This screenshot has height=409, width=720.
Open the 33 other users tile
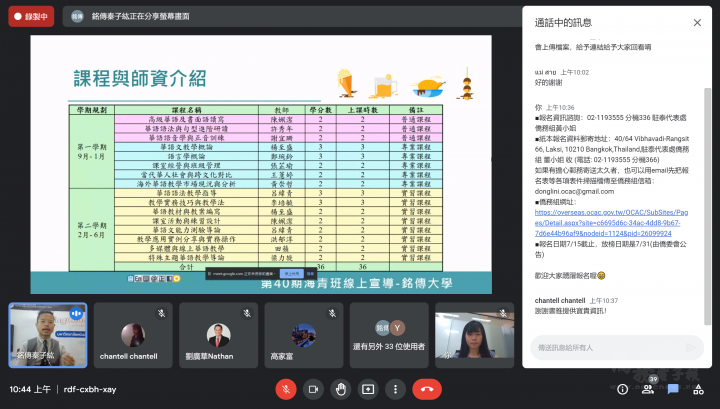click(389, 335)
